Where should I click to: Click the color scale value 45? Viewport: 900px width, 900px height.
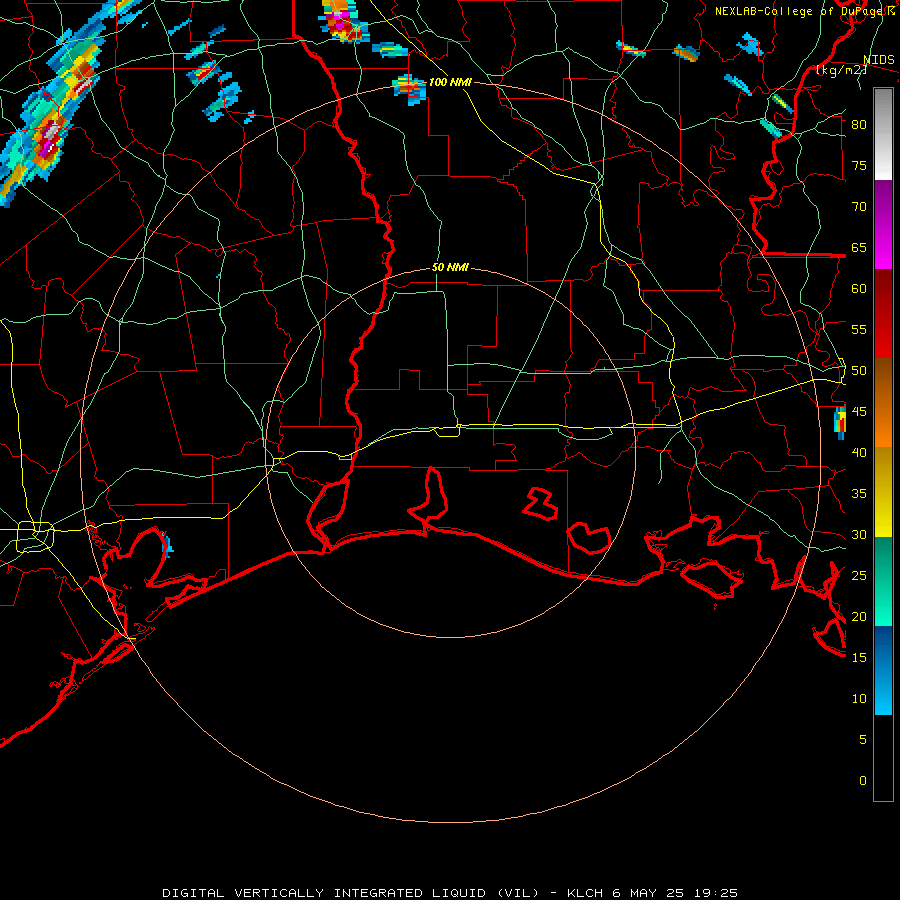point(859,412)
